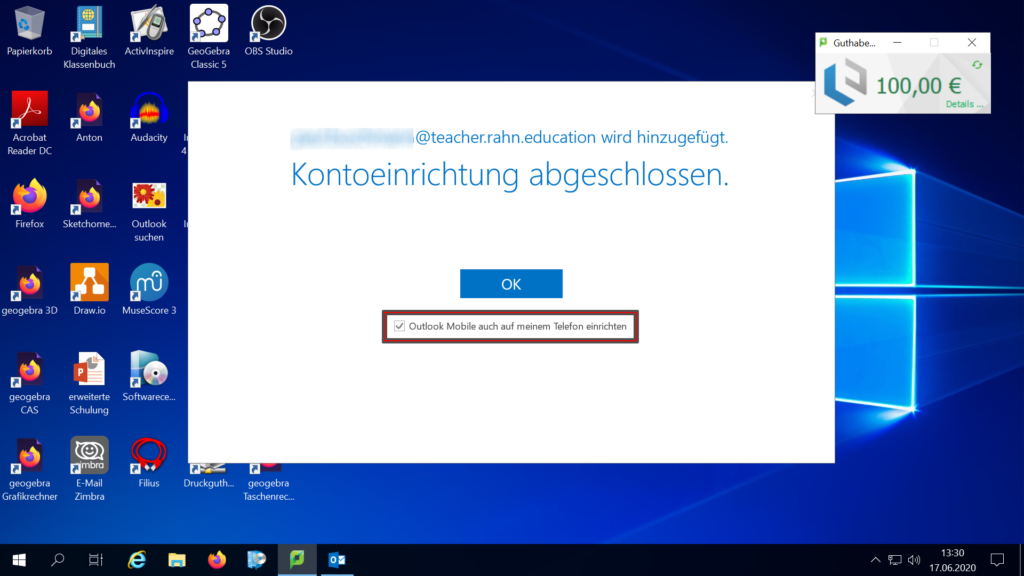Launch MuseScore 3 desktop shortcut
Viewport: 1024px width, 576px height.
[x=149, y=289]
